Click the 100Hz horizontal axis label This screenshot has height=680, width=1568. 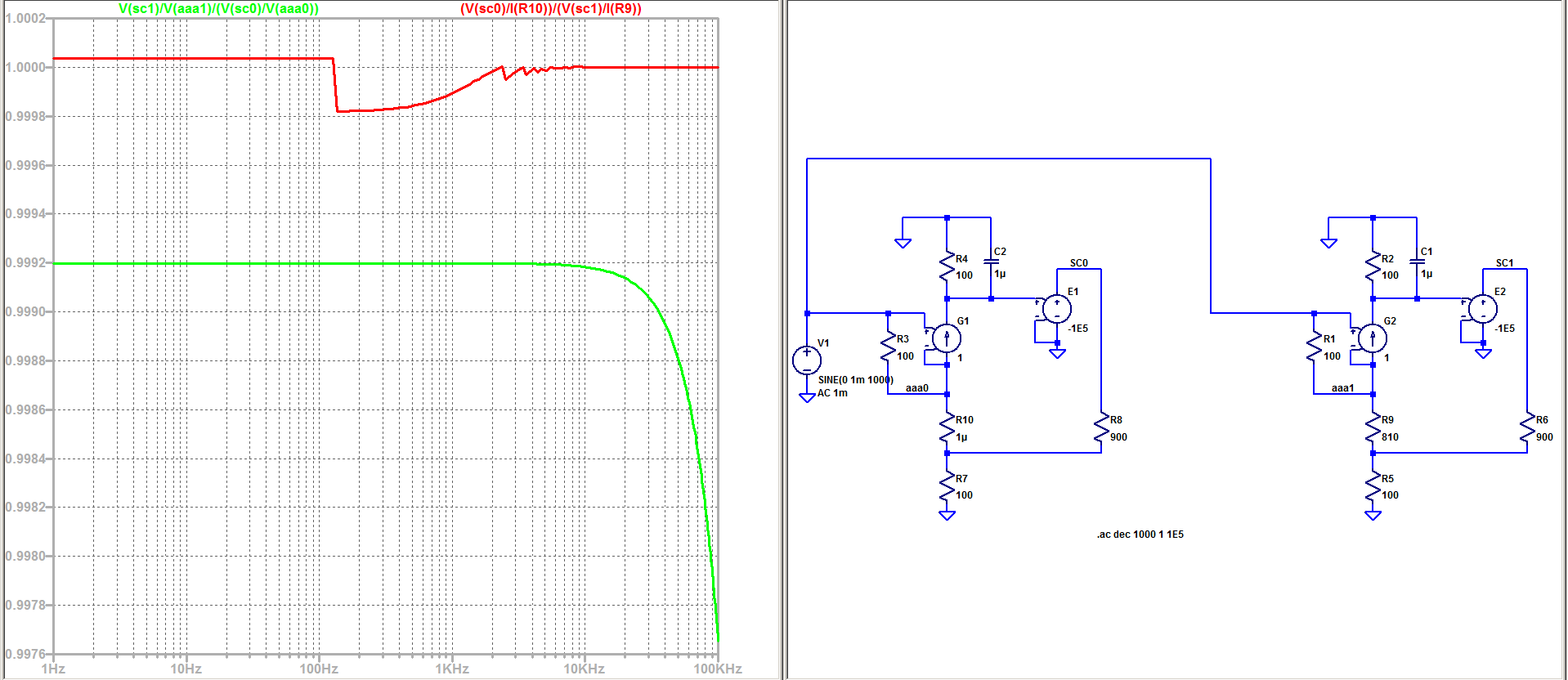319,669
